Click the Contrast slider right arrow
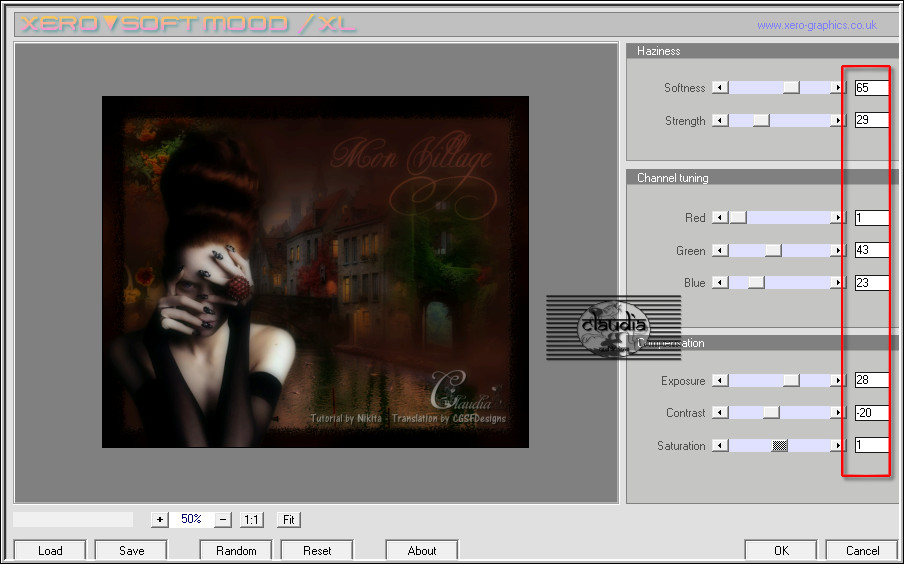The height and width of the screenshot is (564, 904). [x=837, y=413]
